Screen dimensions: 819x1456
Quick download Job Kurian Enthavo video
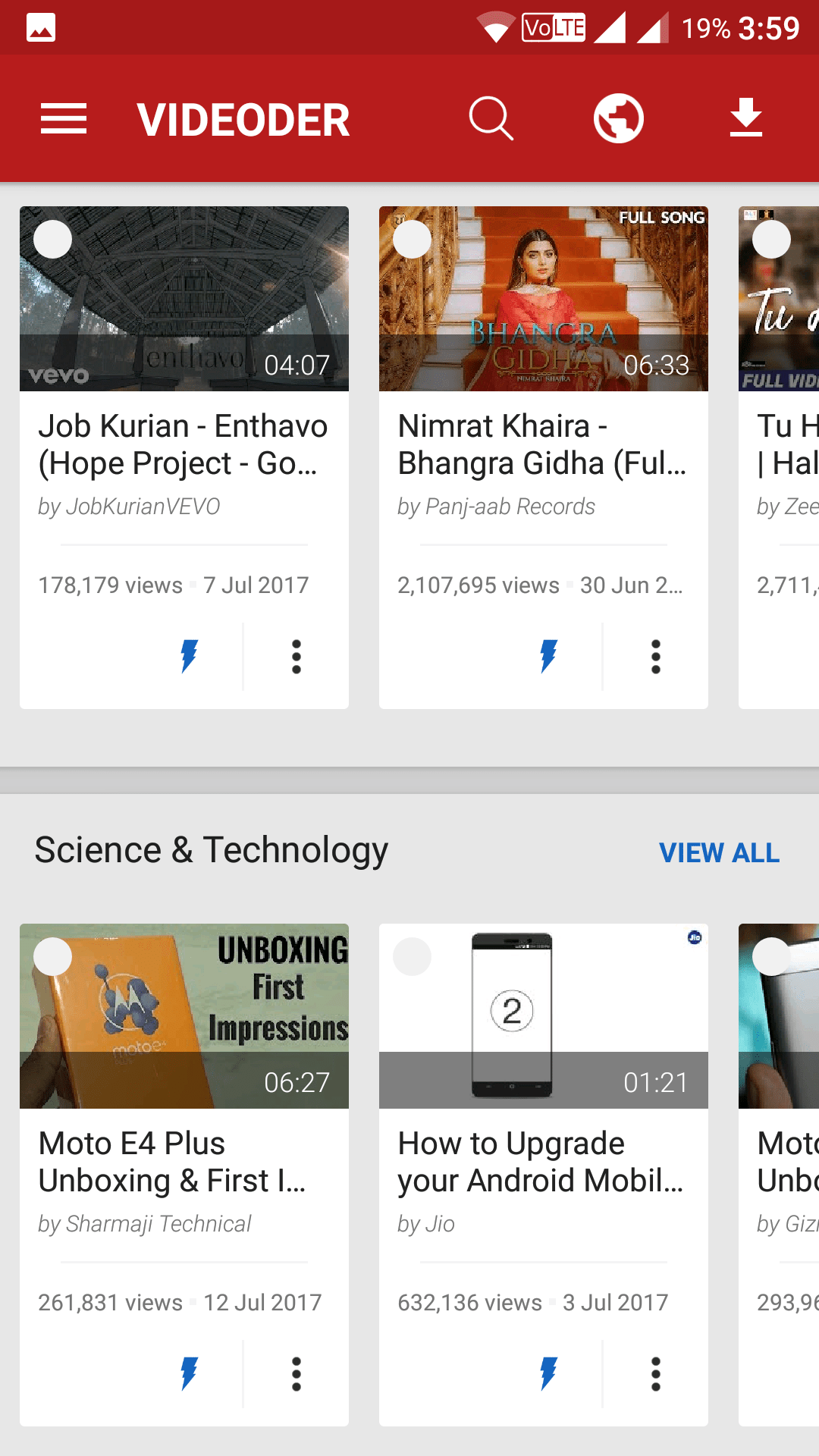point(189,657)
